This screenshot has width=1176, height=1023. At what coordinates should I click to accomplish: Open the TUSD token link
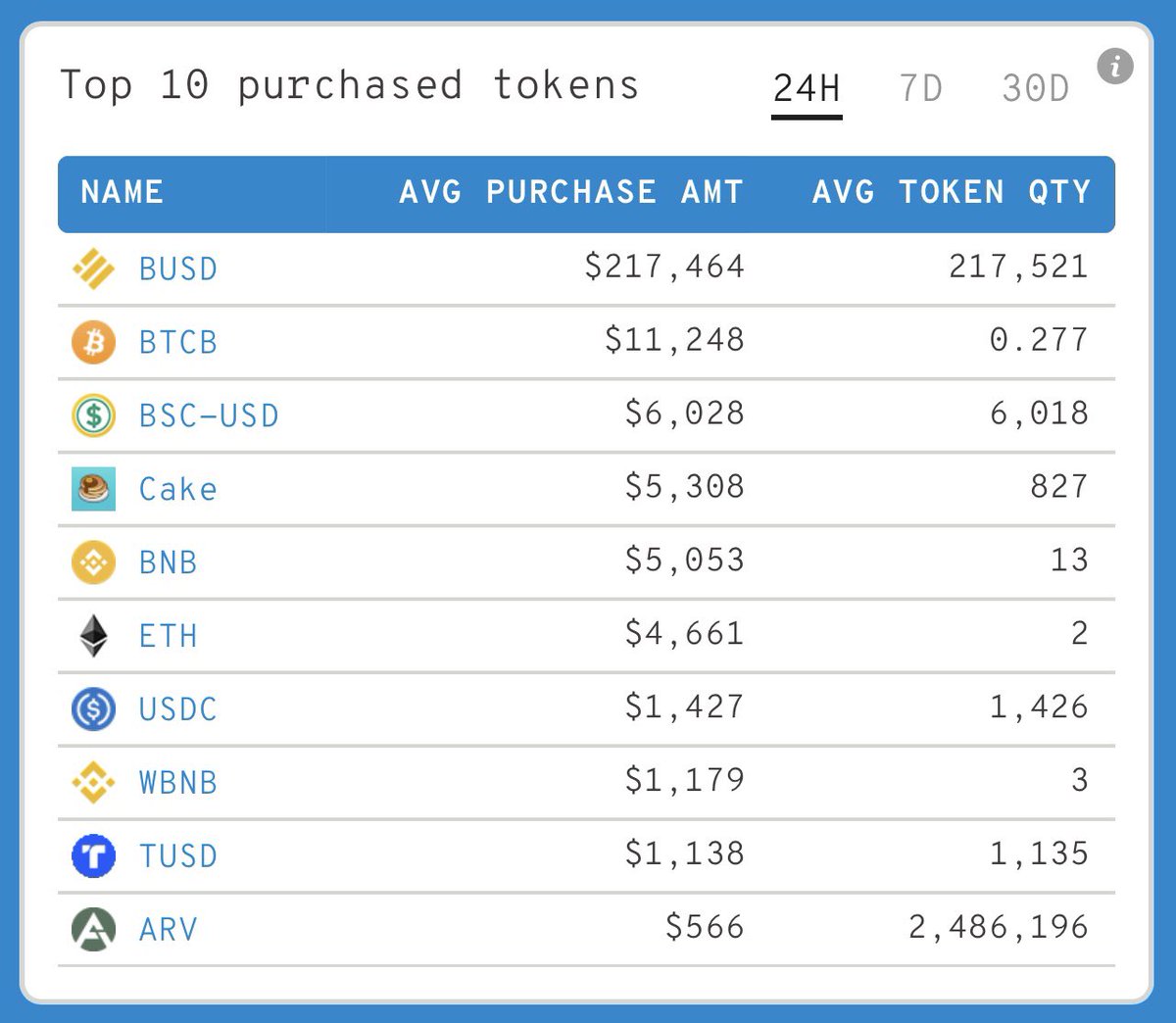coord(177,856)
